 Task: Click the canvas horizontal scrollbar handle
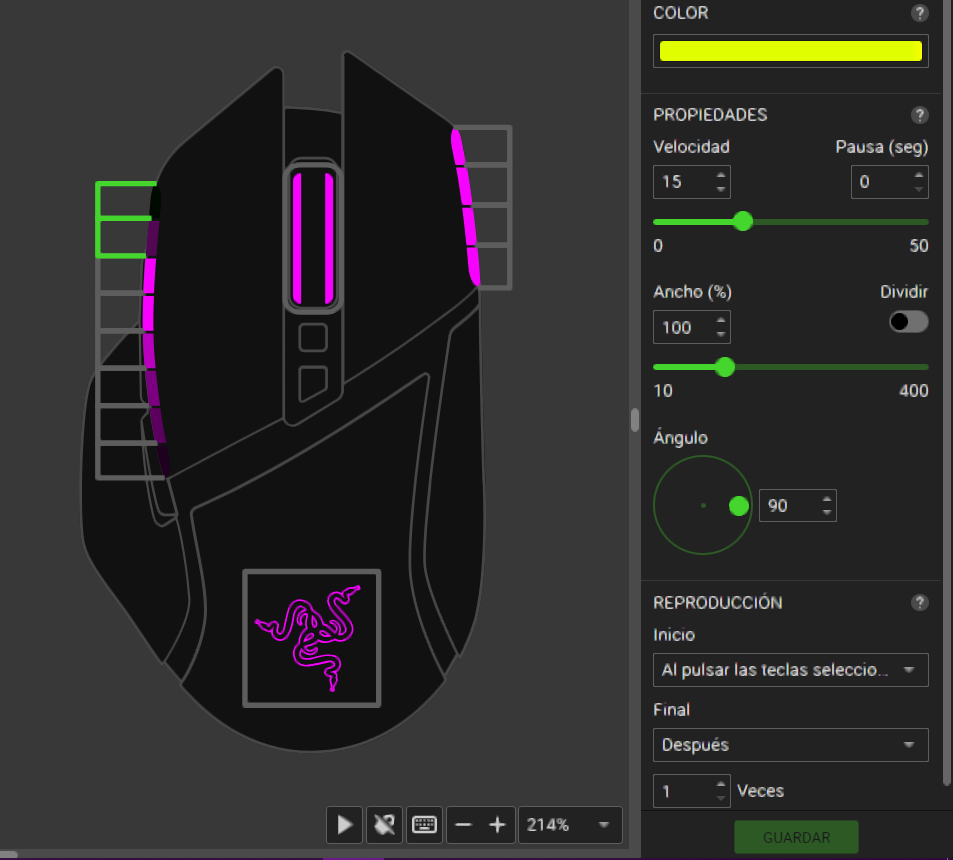[9, 854]
